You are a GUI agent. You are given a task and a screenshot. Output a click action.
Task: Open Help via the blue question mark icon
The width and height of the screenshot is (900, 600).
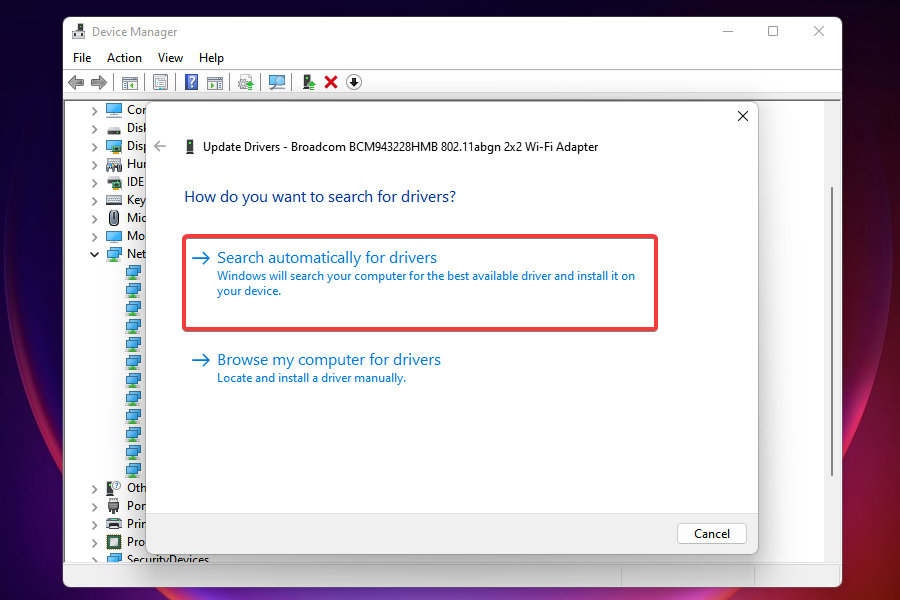point(190,82)
